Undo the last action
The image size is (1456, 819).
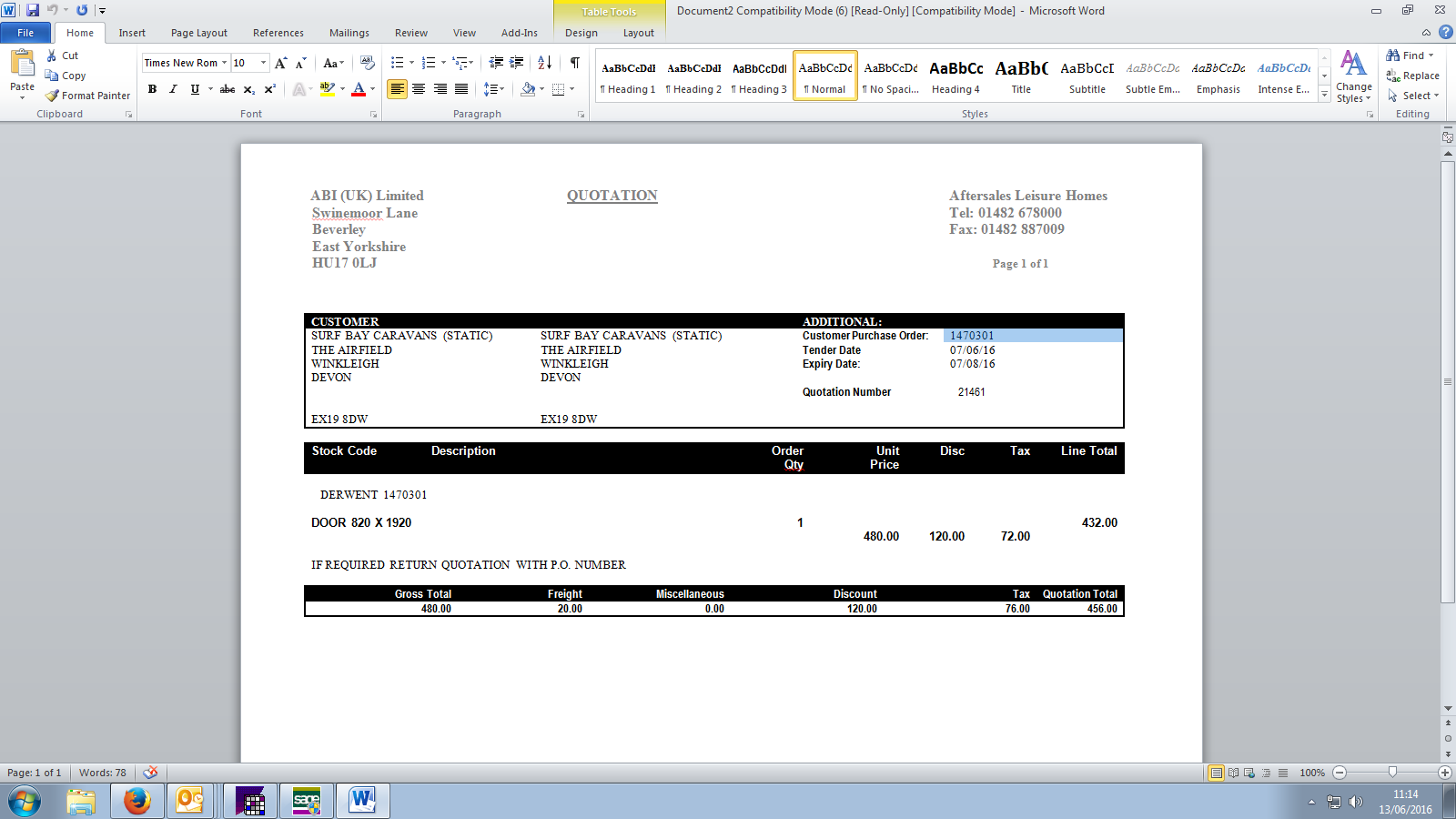pos(52,10)
